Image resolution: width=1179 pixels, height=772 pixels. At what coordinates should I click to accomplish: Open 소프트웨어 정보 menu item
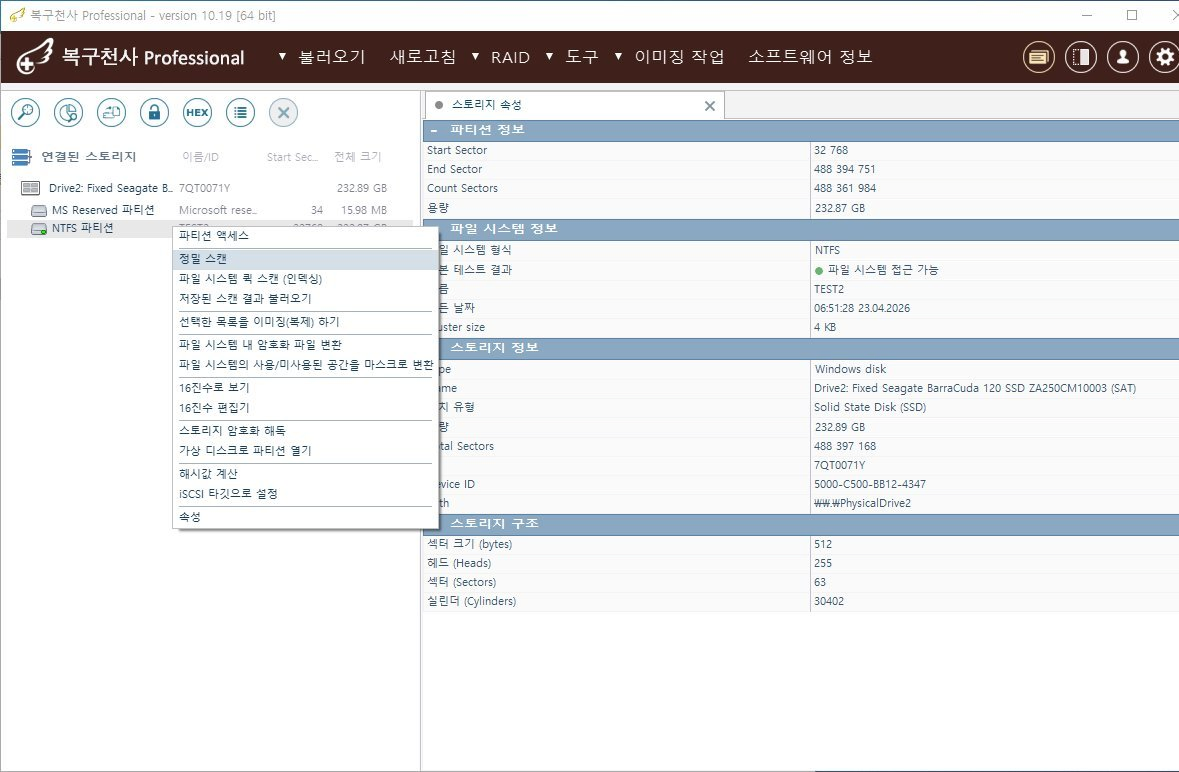(x=810, y=57)
